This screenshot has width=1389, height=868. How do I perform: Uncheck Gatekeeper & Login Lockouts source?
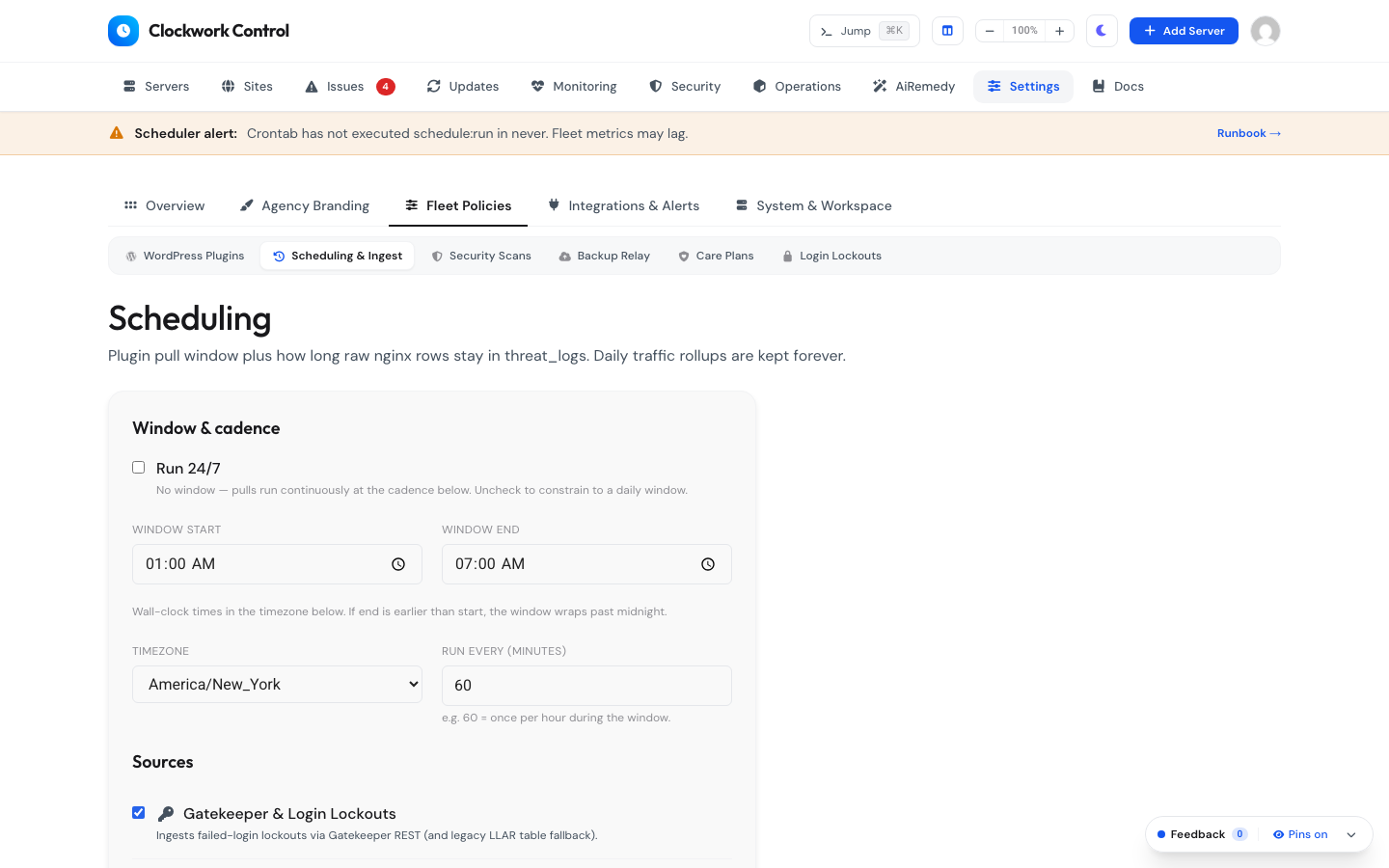[x=139, y=813]
